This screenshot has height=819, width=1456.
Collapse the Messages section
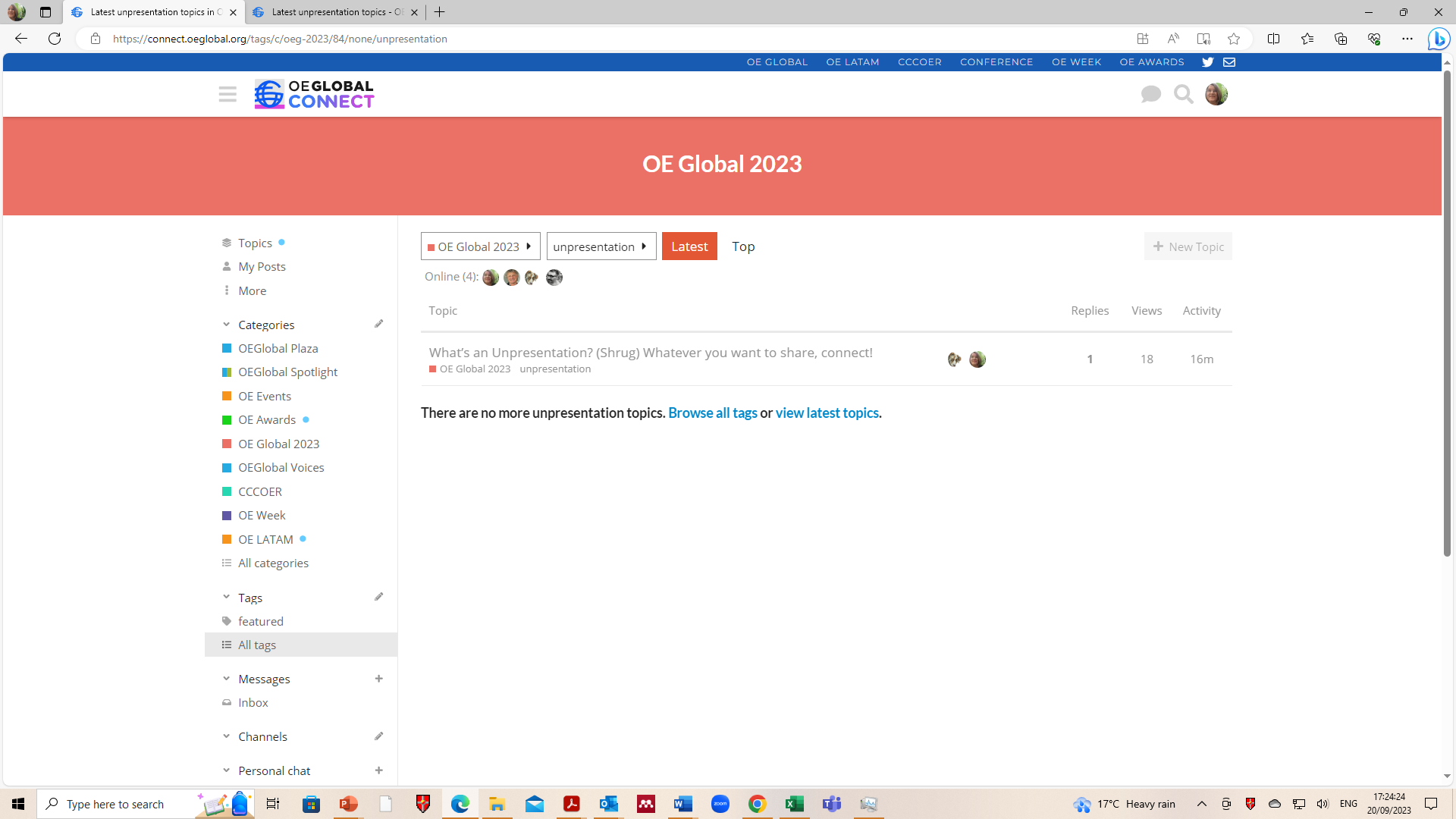226,679
